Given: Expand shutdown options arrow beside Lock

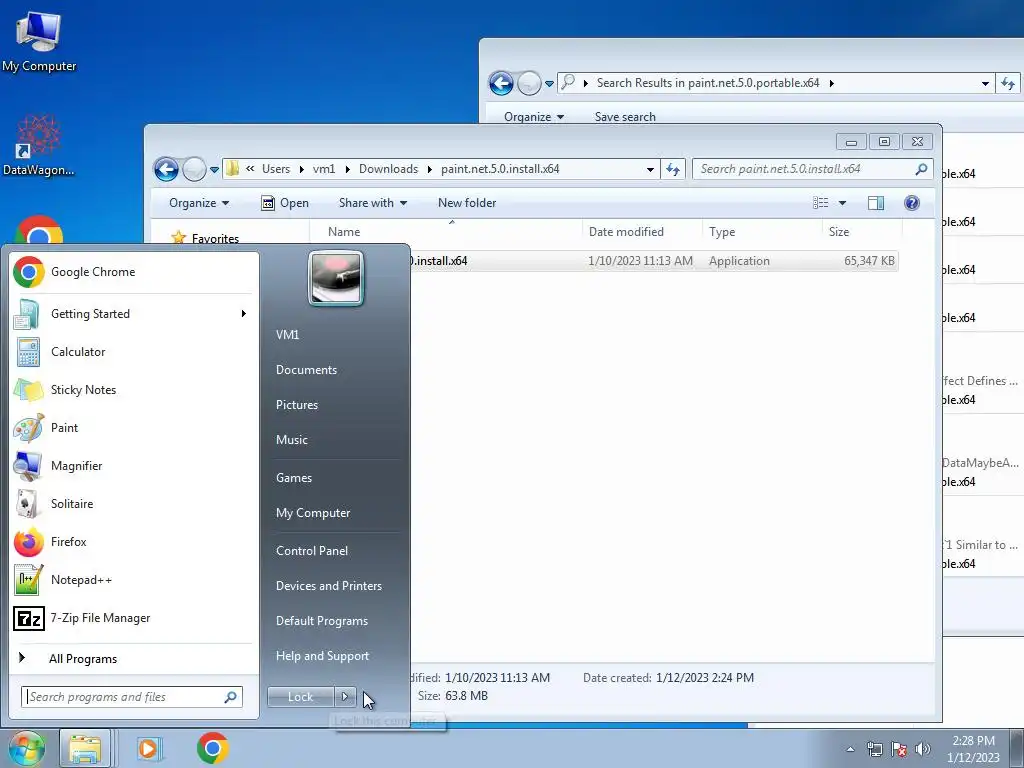Looking at the screenshot, I should tap(345, 697).
